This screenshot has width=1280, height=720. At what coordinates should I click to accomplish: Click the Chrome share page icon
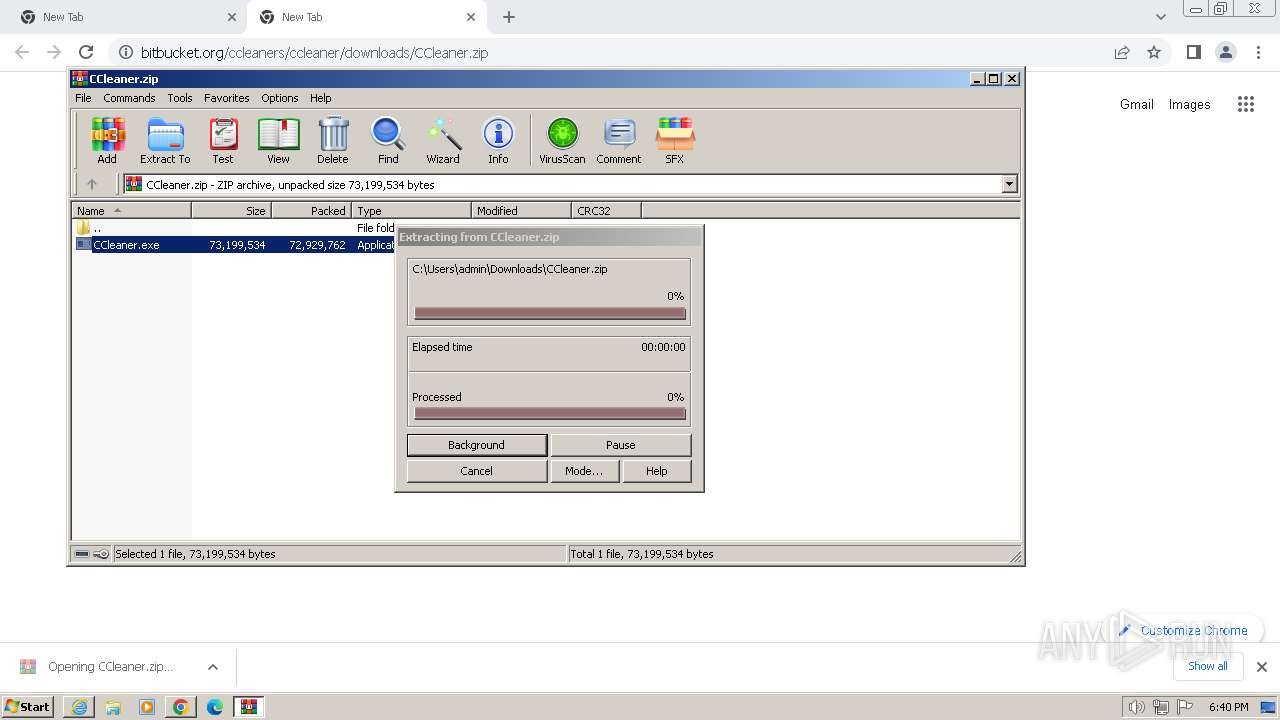click(1122, 52)
